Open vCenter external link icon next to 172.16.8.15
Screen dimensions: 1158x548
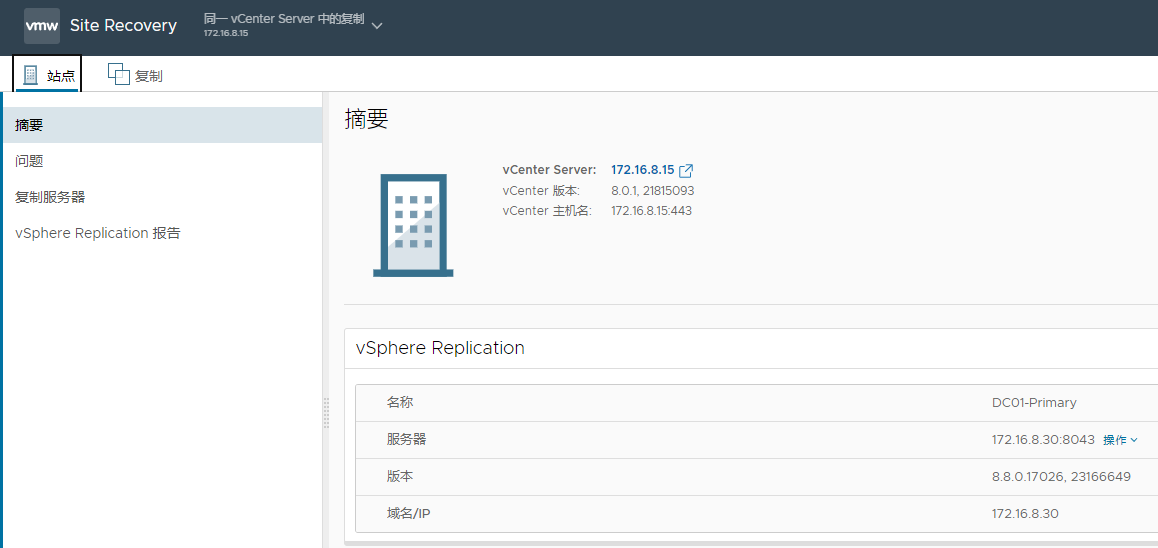coord(686,171)
